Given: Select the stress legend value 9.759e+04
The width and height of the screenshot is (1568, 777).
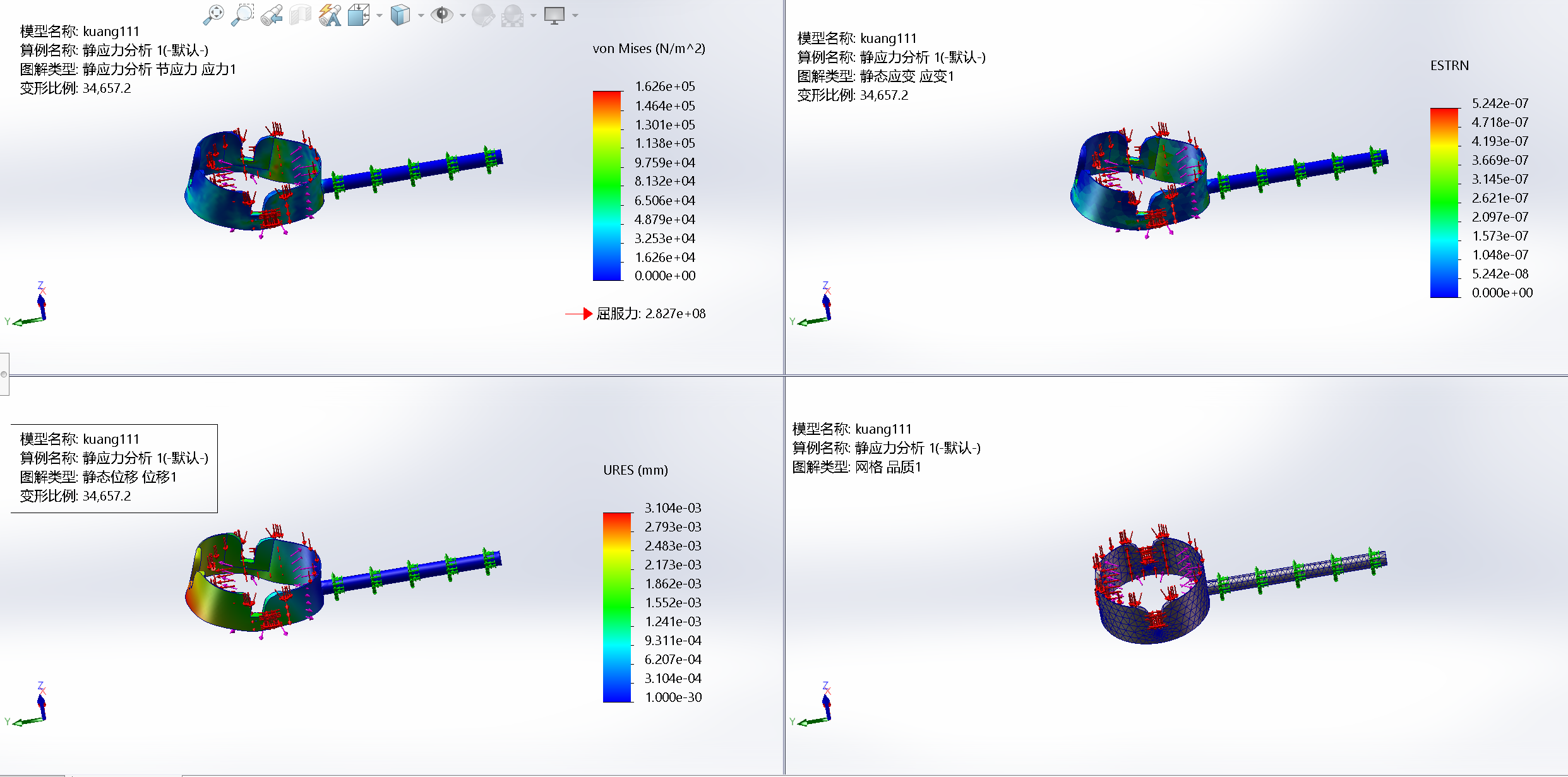Looking at the screenshot, I should pos(665,162).
